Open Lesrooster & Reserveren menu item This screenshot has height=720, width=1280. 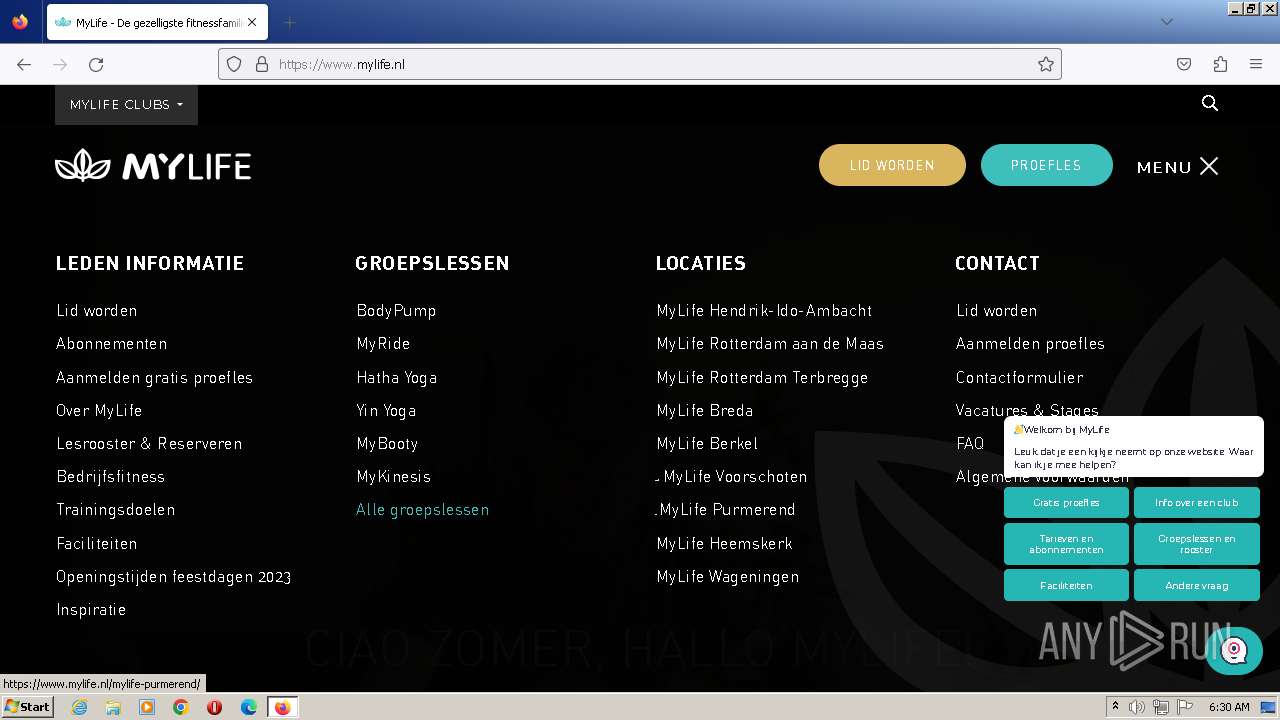149,443
